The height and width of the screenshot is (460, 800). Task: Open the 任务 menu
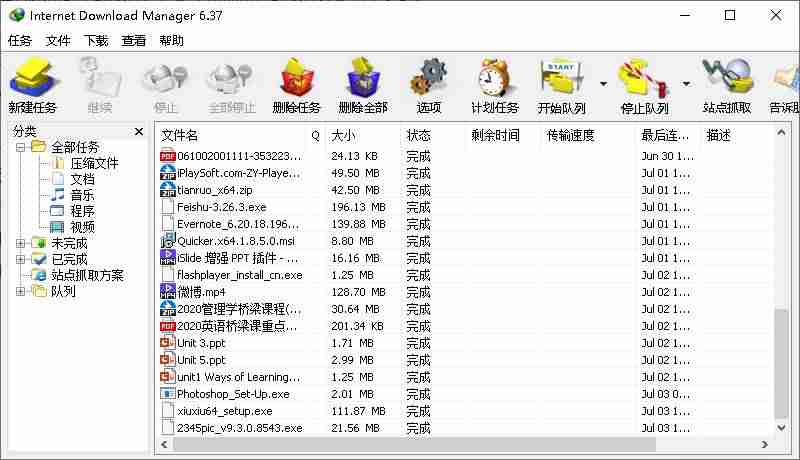20,41
